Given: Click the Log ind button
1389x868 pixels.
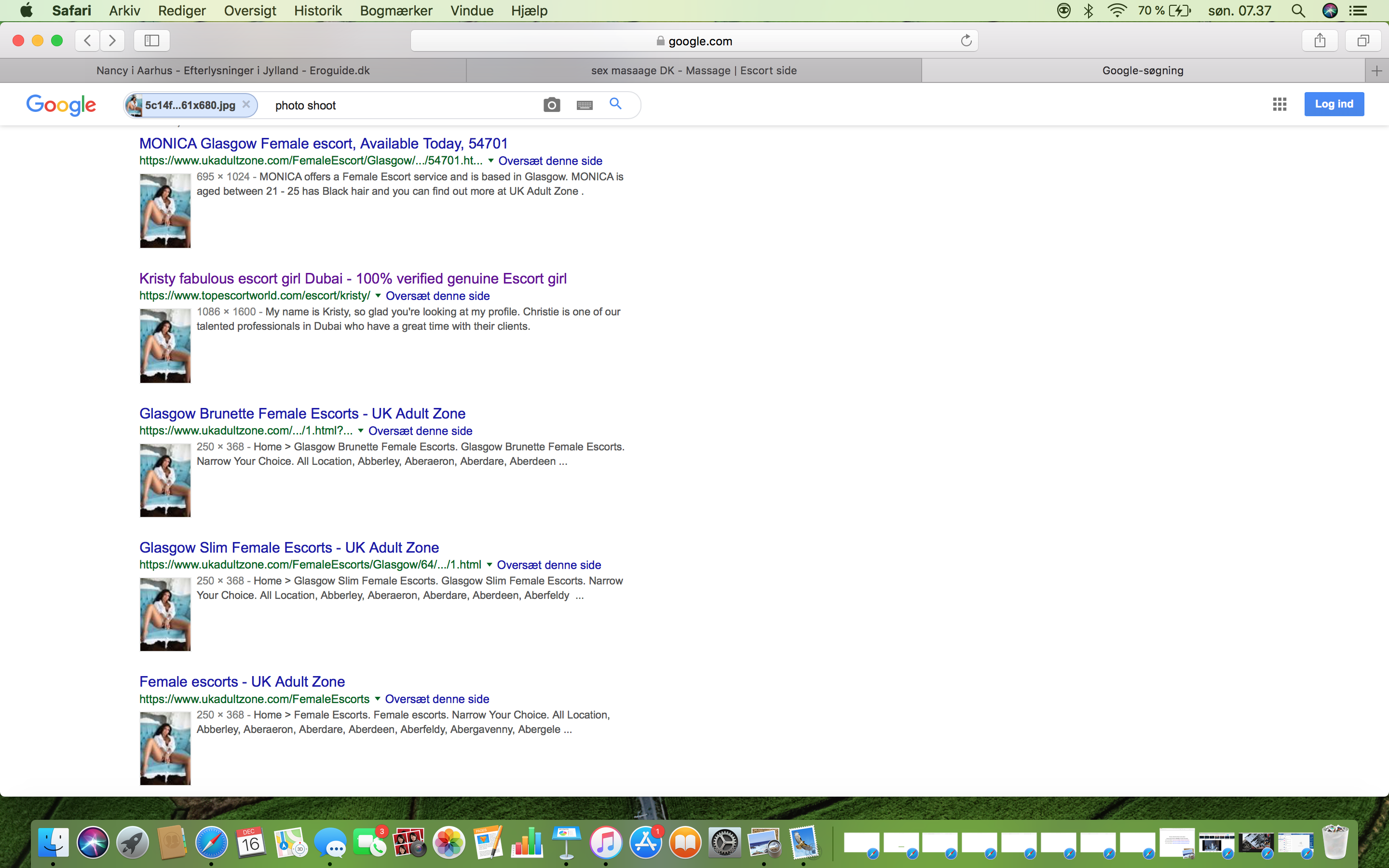Looking at the screenshot, I should pos(1334,104).
